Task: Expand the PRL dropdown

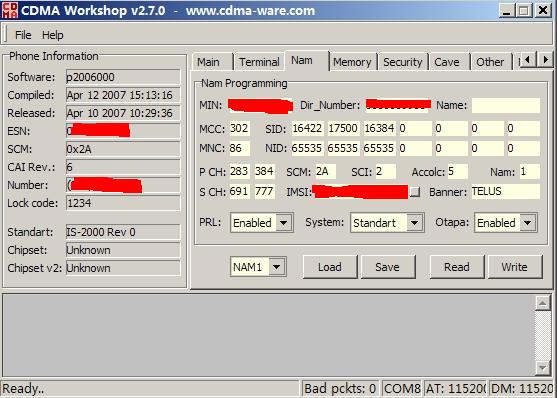Action: [x=283, y=223]
